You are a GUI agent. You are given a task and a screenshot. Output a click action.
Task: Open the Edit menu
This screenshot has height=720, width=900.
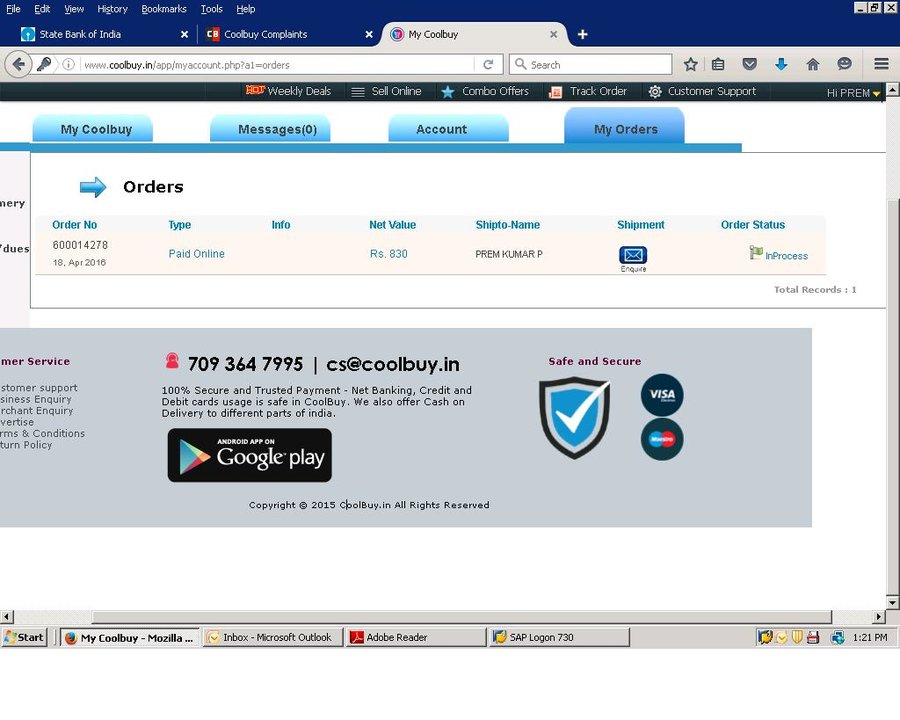(42, 9)
